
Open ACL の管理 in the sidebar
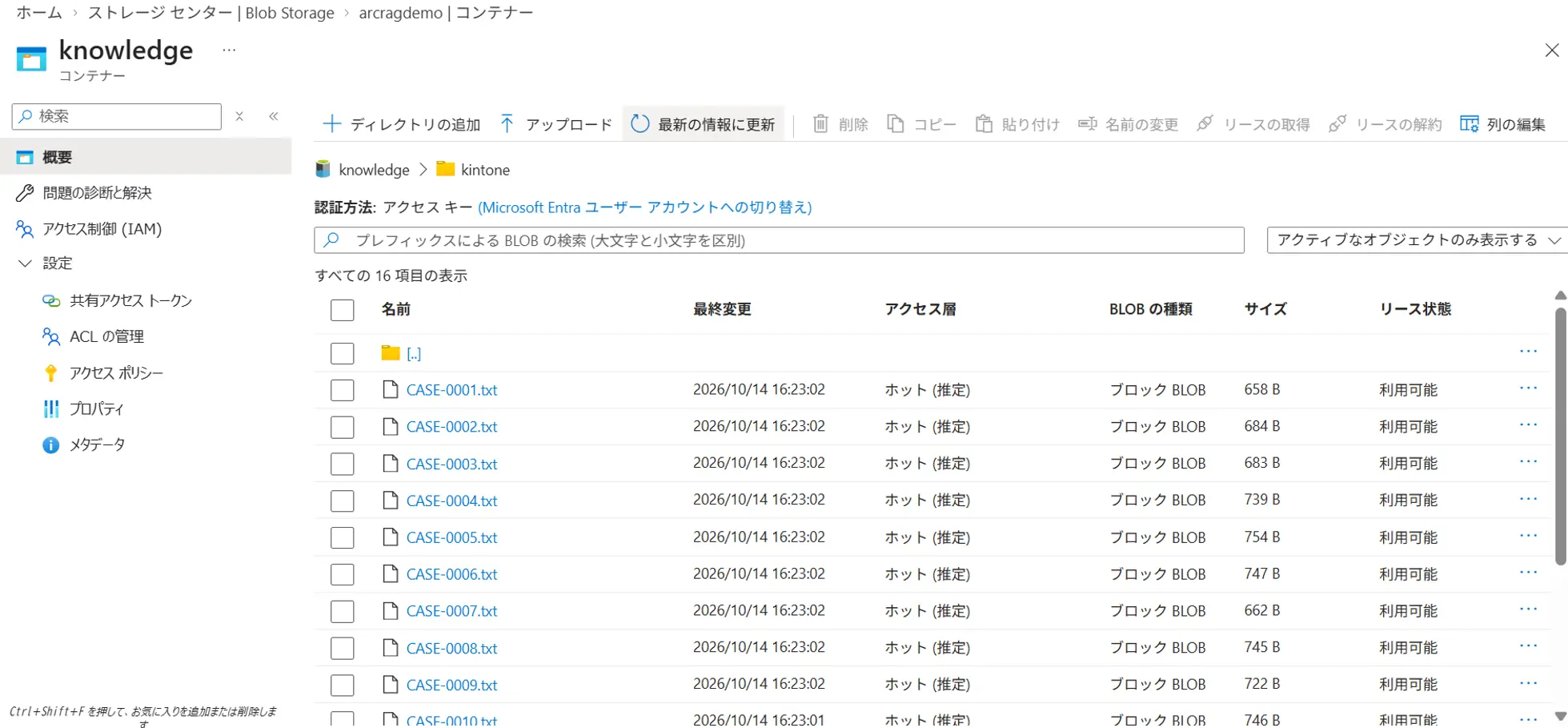click(106, 336)
